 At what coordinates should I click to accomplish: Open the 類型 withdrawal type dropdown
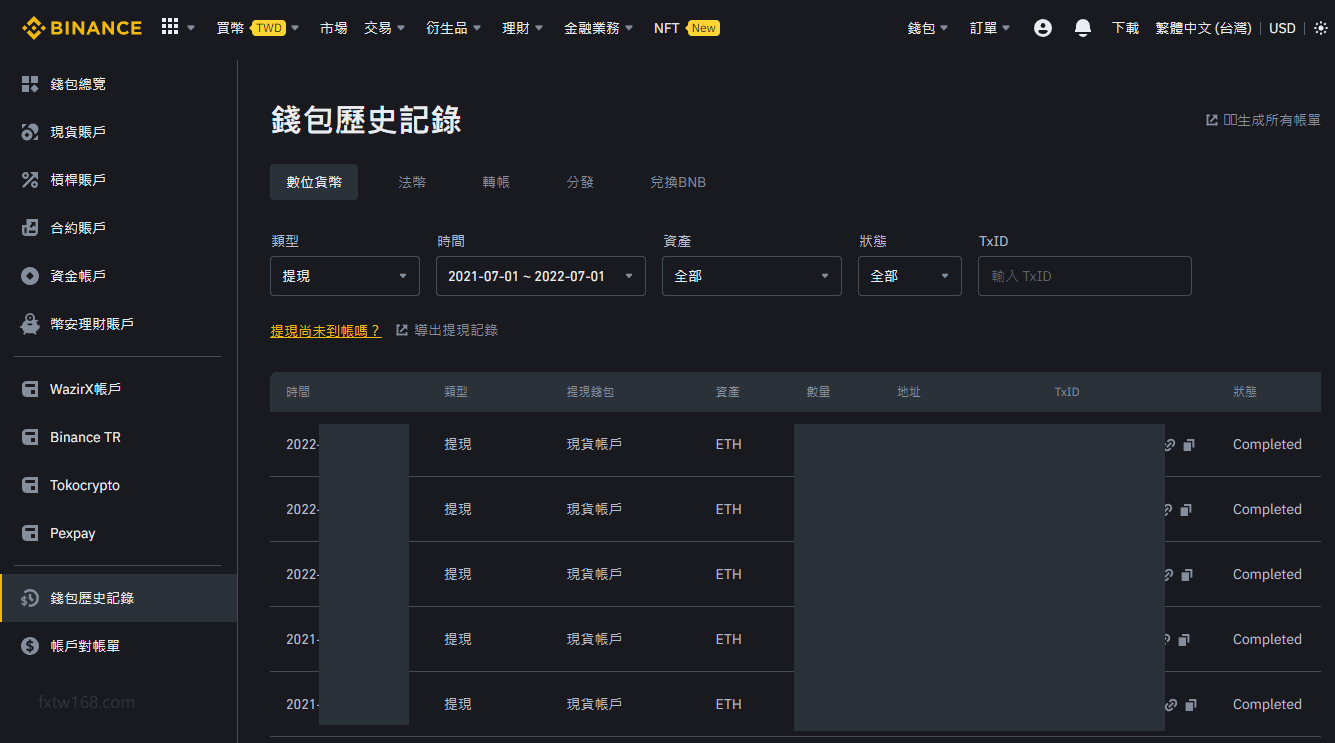pos(344,275)
